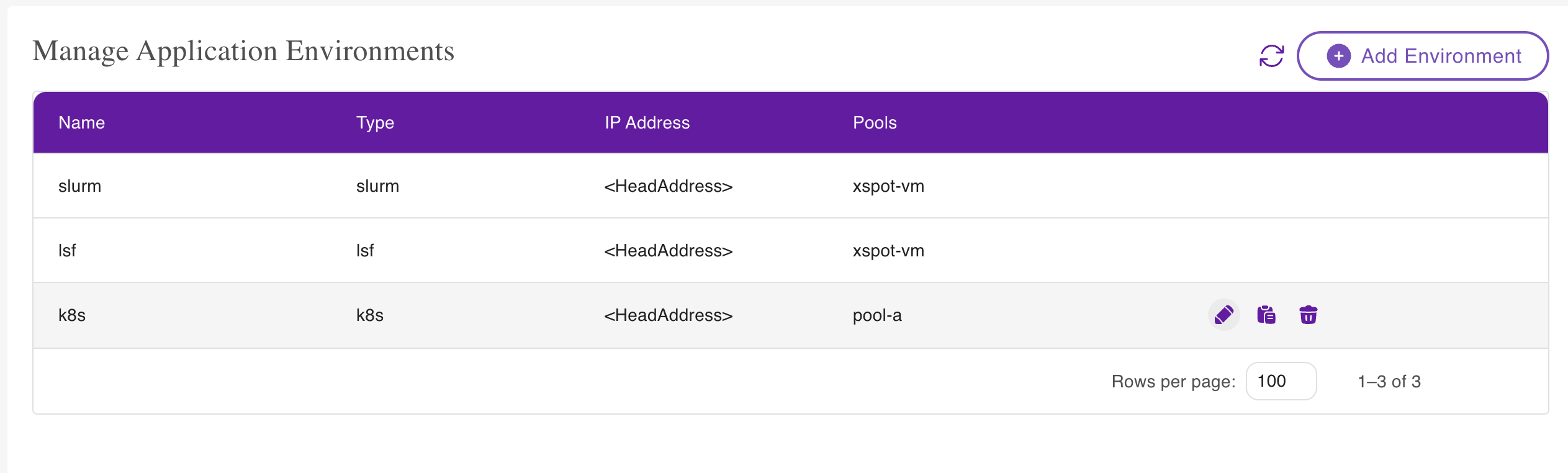The height and width of the screenshot is (473, 1568).
Task: Click the xspot-vm pool in the slurm row
Action: coord(888,186)
